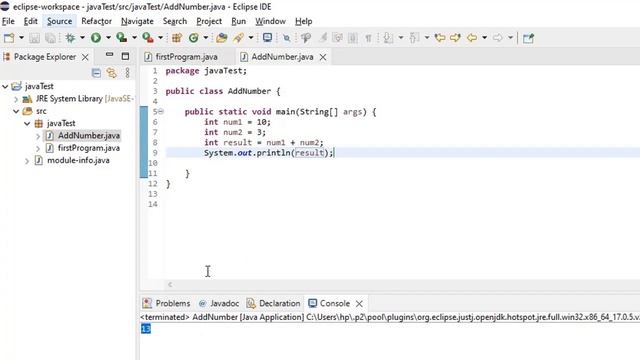Open the Debug dropdown arrow
Viewport: 640px width, 360px height.
[x=82, y=38]
